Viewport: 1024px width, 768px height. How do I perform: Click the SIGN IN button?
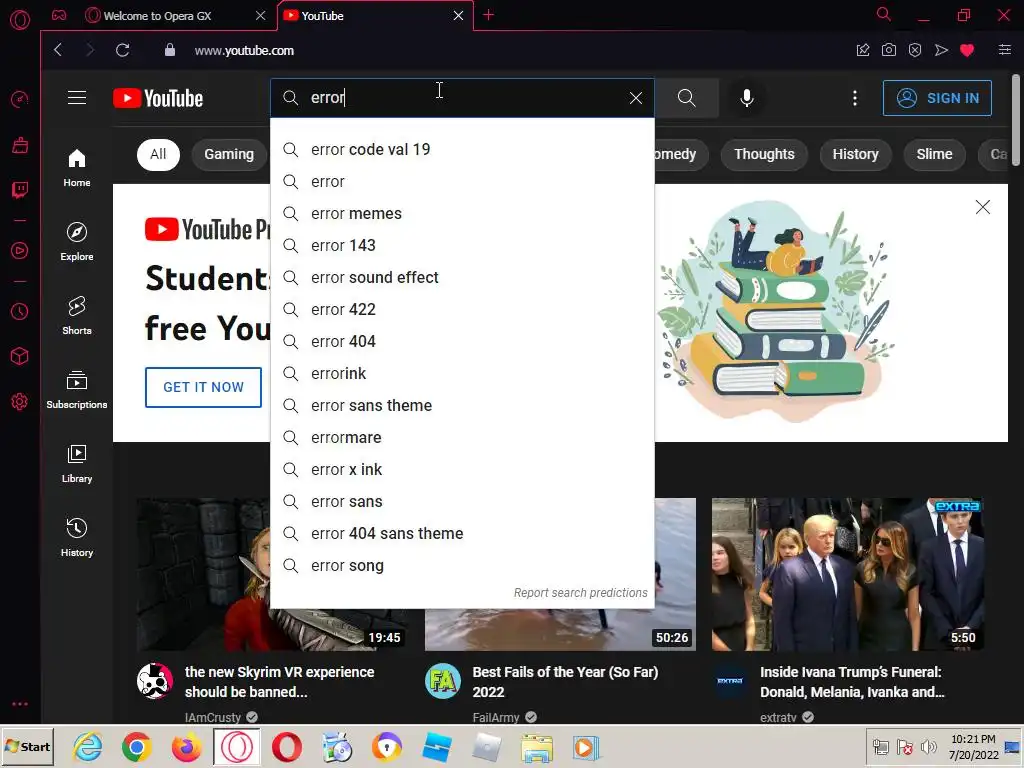937,98
